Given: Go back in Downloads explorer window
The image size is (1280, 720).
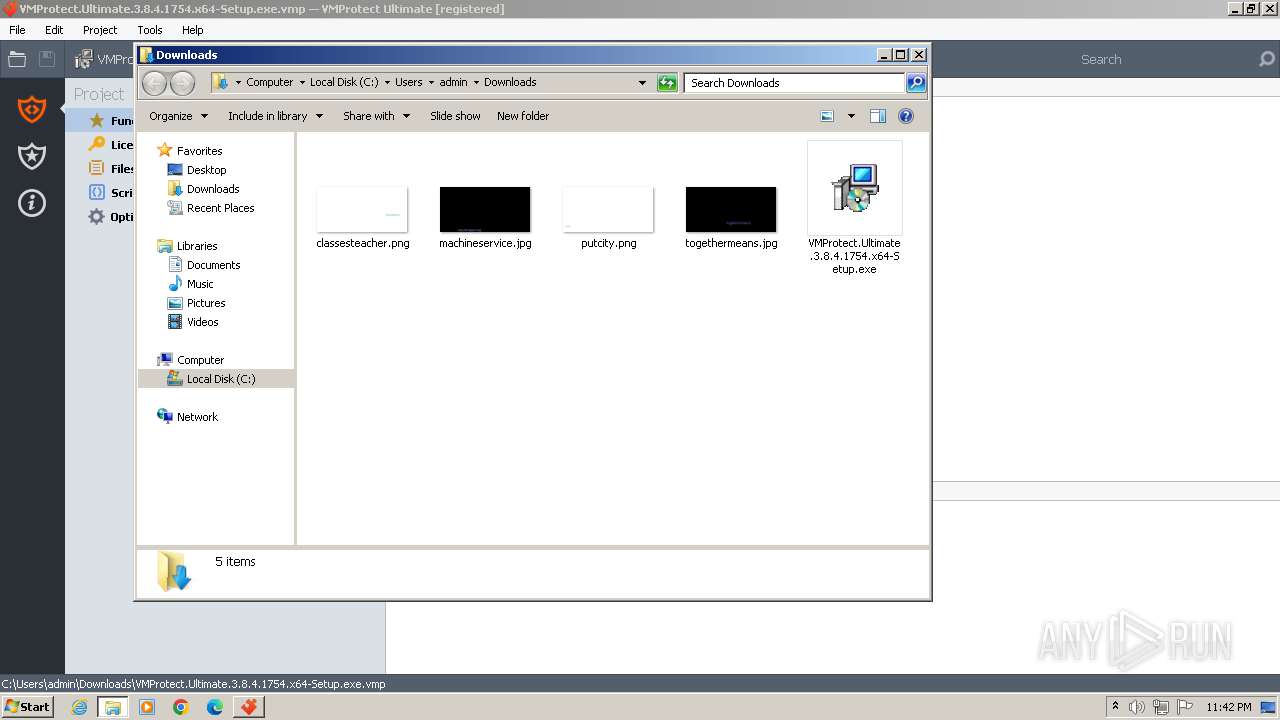Looking at the screenshot, I should [x=155, y=83].
